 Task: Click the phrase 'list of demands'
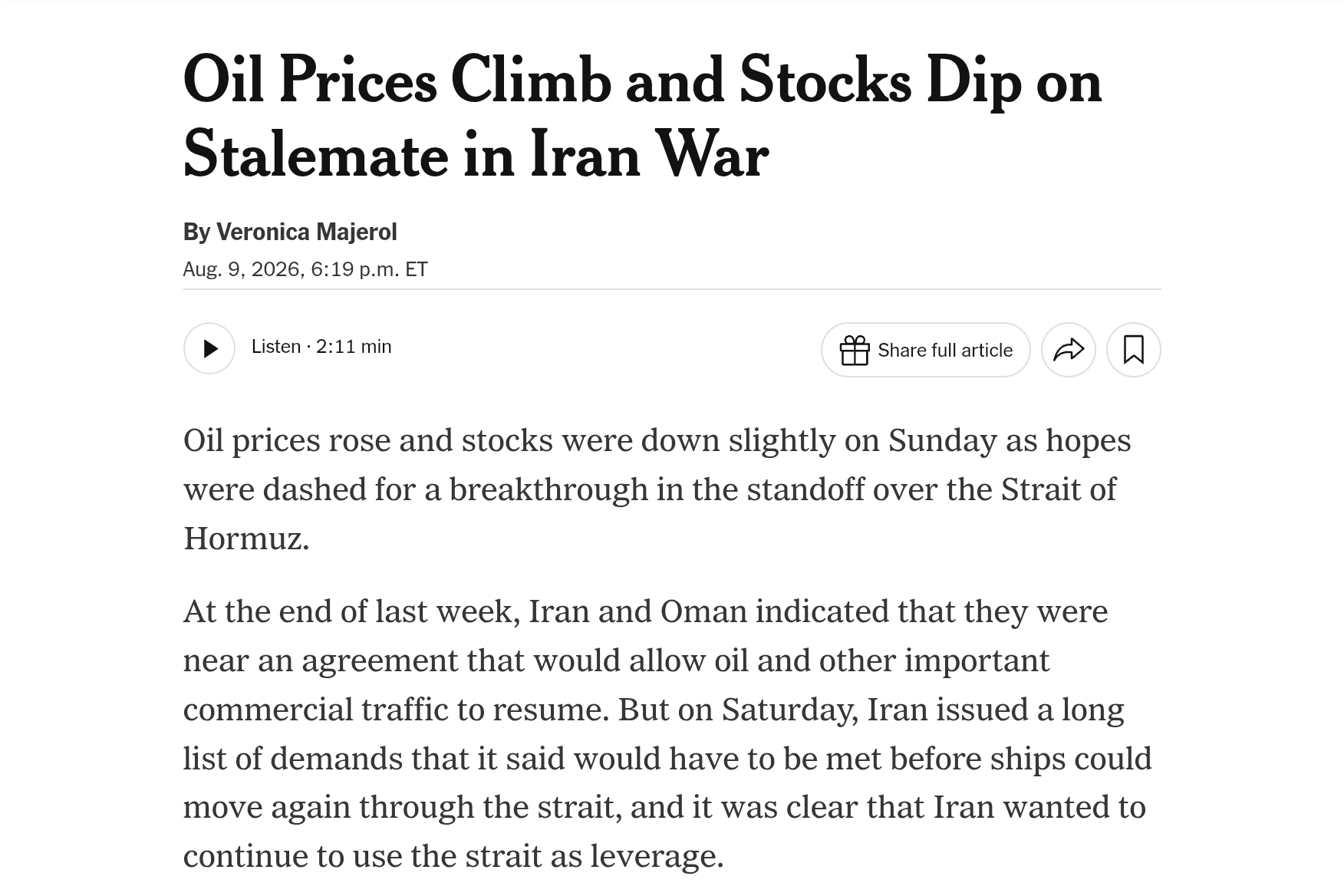click(293, 759)
